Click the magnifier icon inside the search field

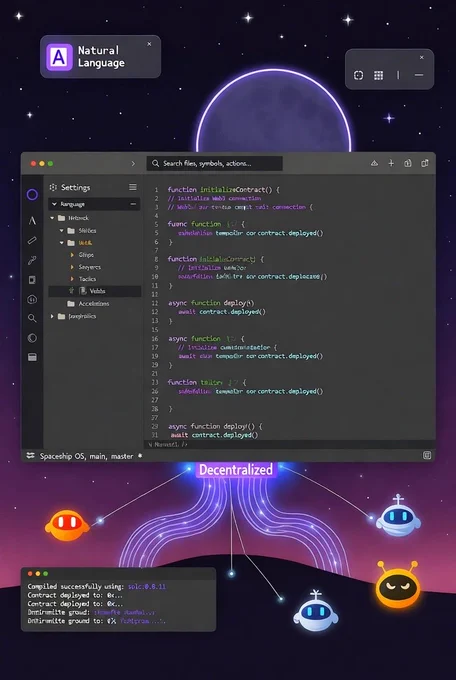(x=155, y=163)
